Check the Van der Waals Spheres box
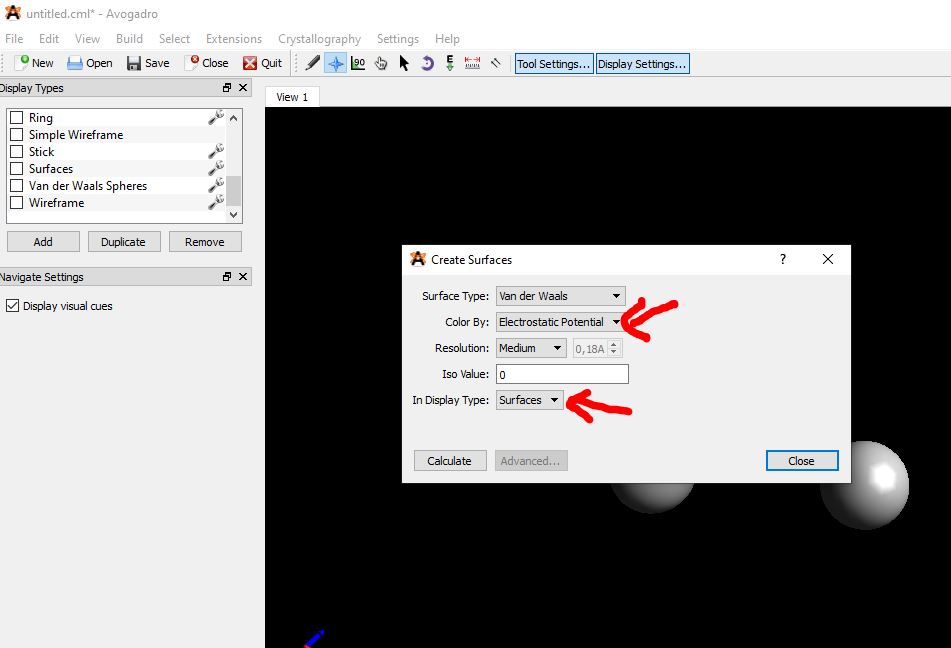Viewport: 951px width, 648px height. (17, 186)
